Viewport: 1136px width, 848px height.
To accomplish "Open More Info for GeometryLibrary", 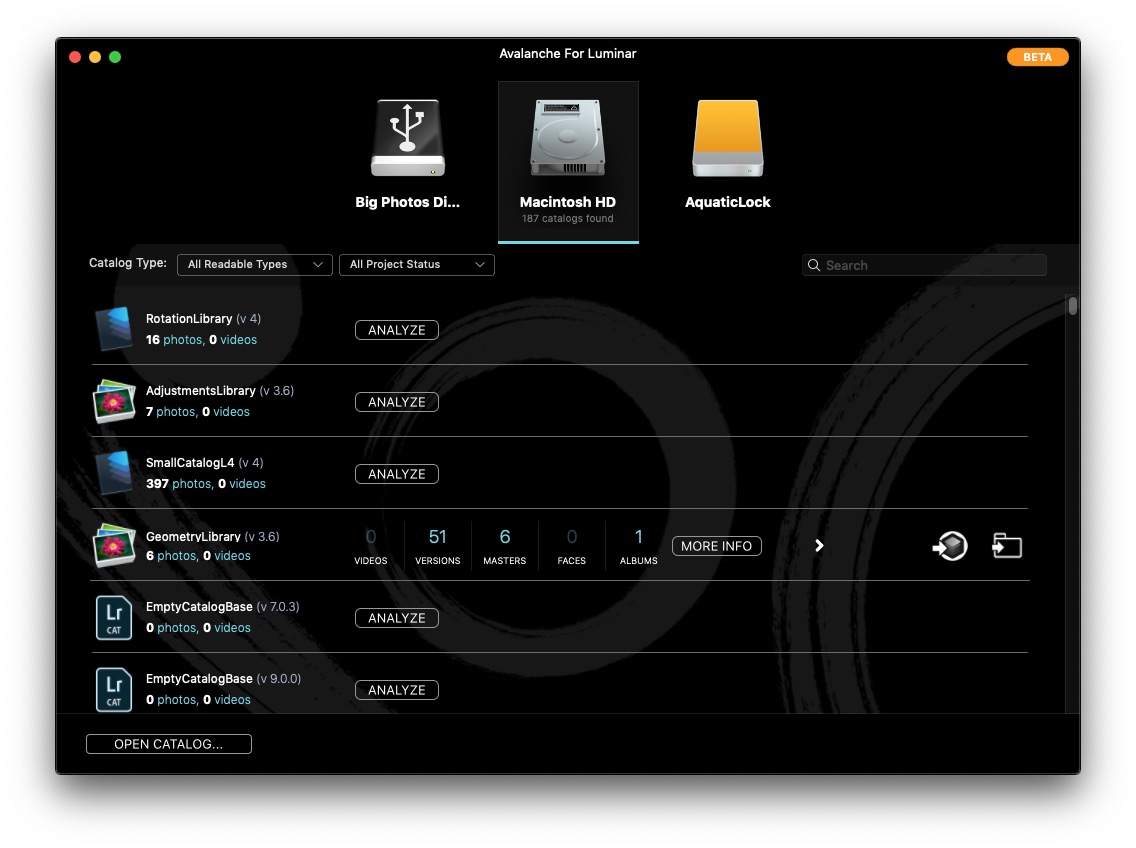I will [717, 546].
